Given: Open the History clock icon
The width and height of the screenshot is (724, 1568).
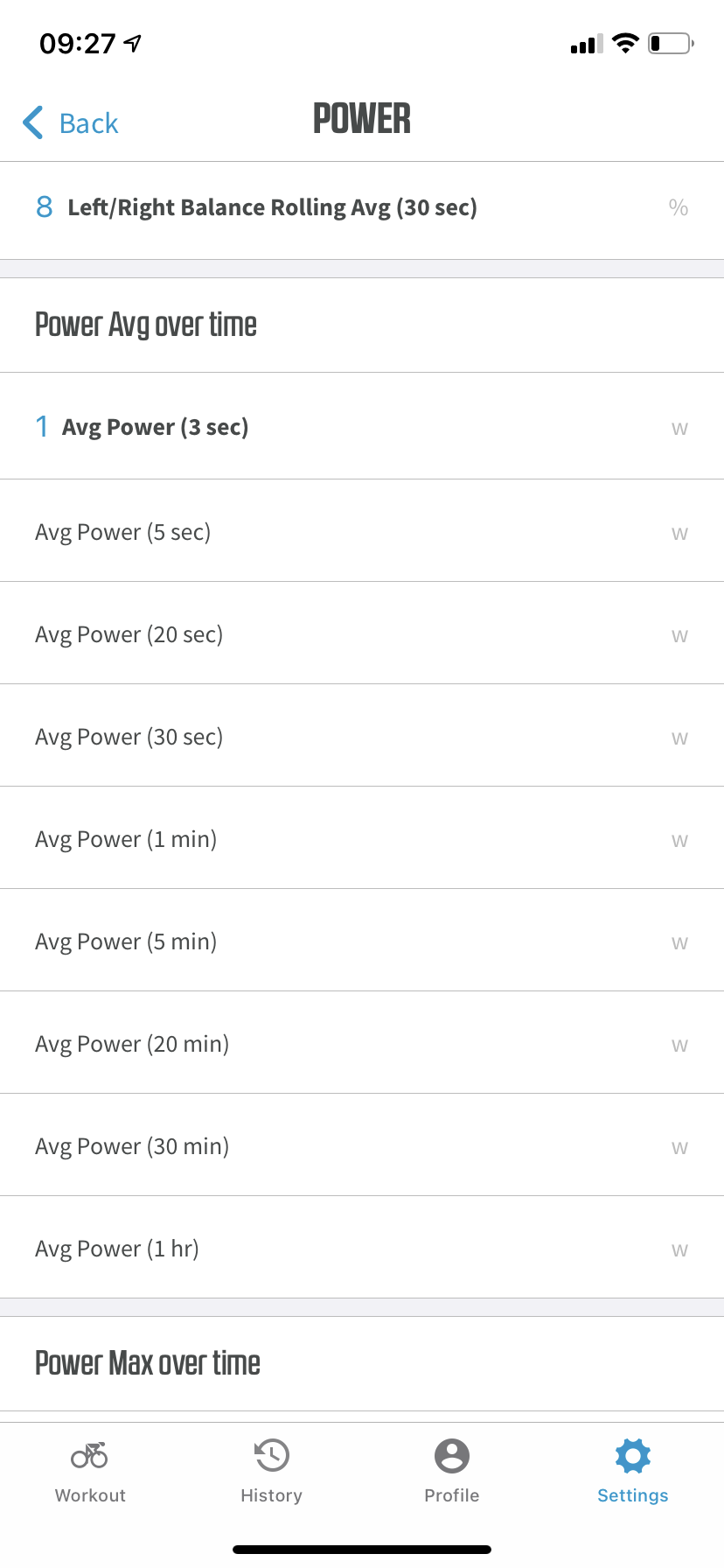Looking at the screenshot, I should [271, 1455].
